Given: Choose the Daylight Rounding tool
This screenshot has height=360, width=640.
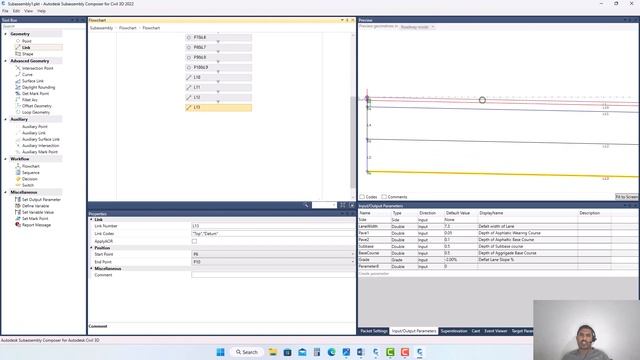Looking at the screenshot, I should click(x=38, y=87).
